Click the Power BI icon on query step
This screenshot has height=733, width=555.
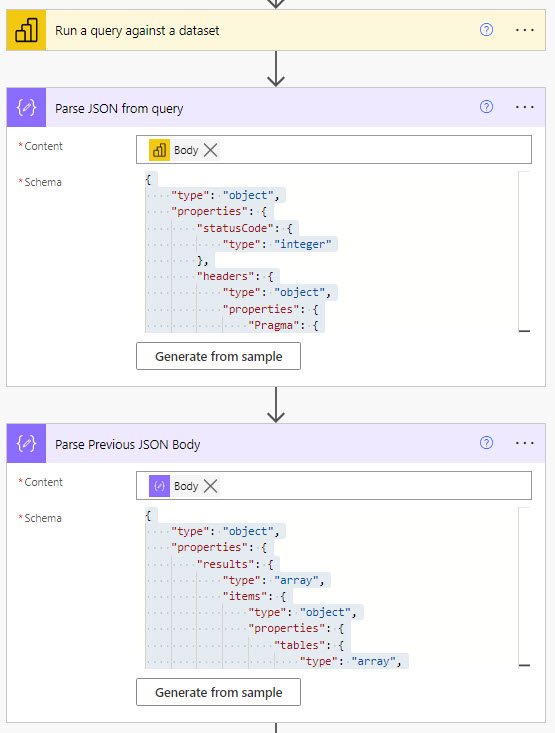pyautogui.click(x=26, y=30)
